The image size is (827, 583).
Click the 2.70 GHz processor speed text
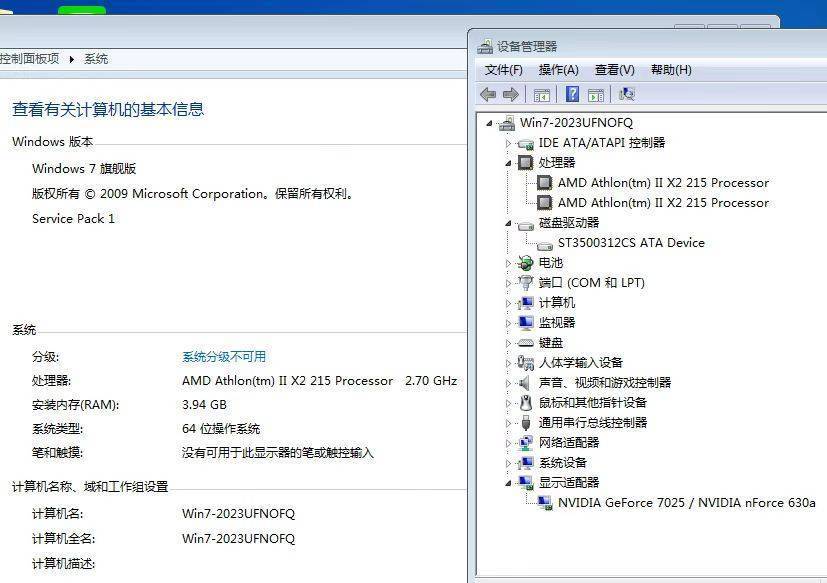pyautogui.click(x=431, y=381)
